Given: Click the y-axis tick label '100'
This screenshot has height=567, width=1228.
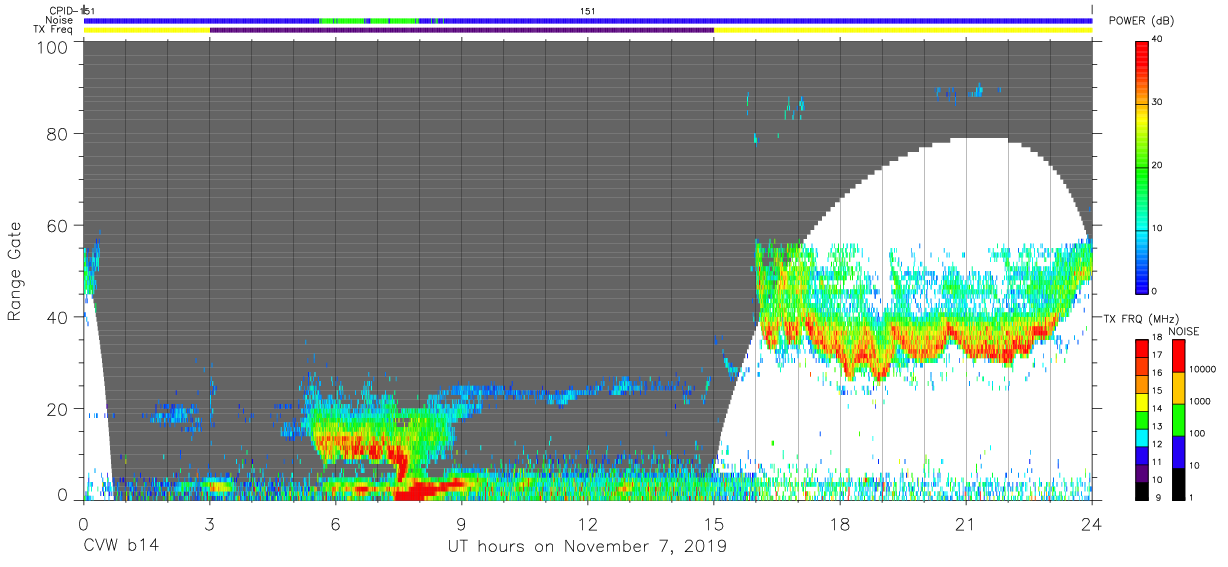Looking at the screenshot, I should [x=53, y=46].
